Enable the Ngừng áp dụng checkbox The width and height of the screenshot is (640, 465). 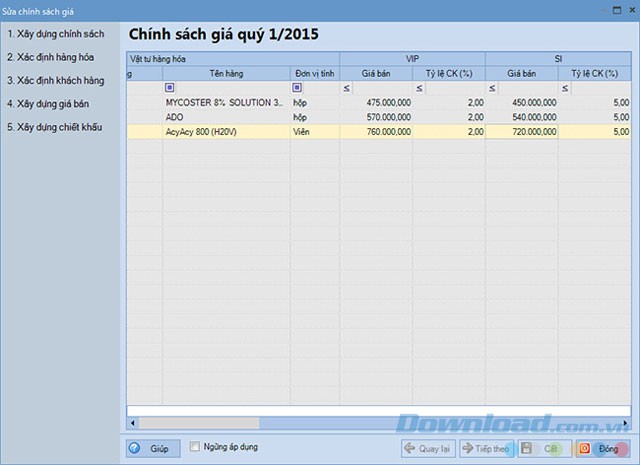pos(196,447)
